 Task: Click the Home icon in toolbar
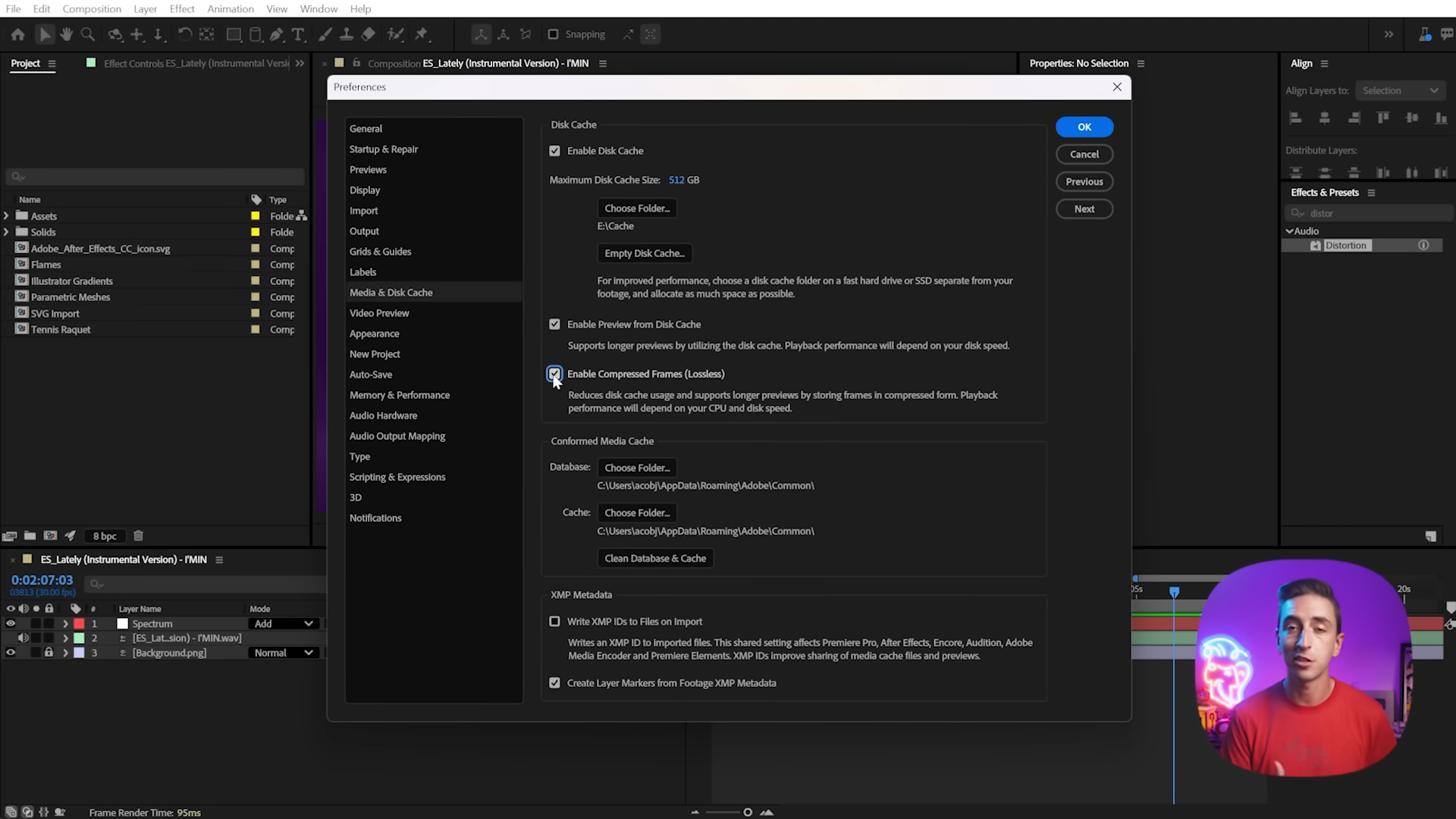18,34
